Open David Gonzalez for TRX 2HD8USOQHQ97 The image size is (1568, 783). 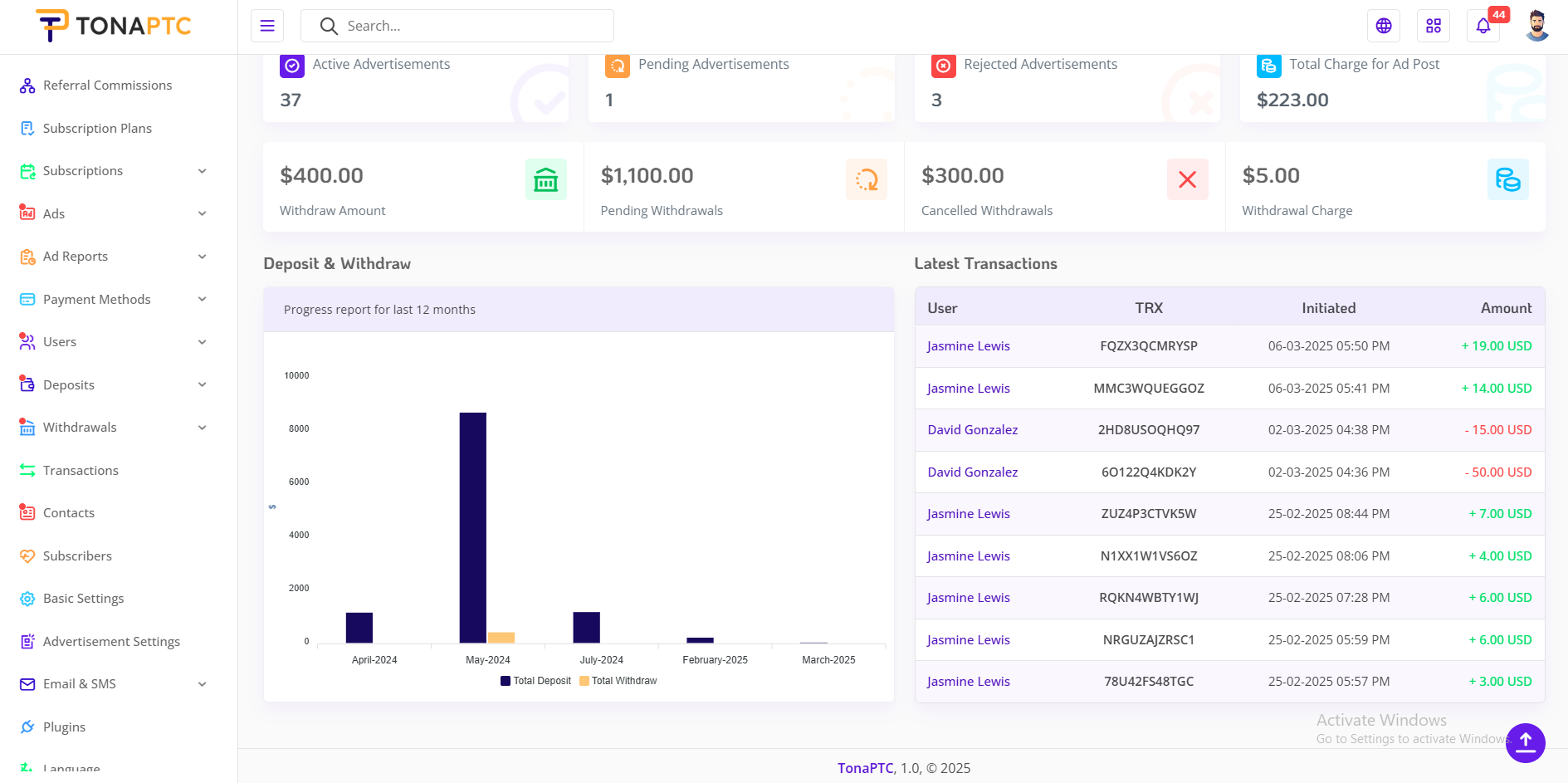pos(973,430)
